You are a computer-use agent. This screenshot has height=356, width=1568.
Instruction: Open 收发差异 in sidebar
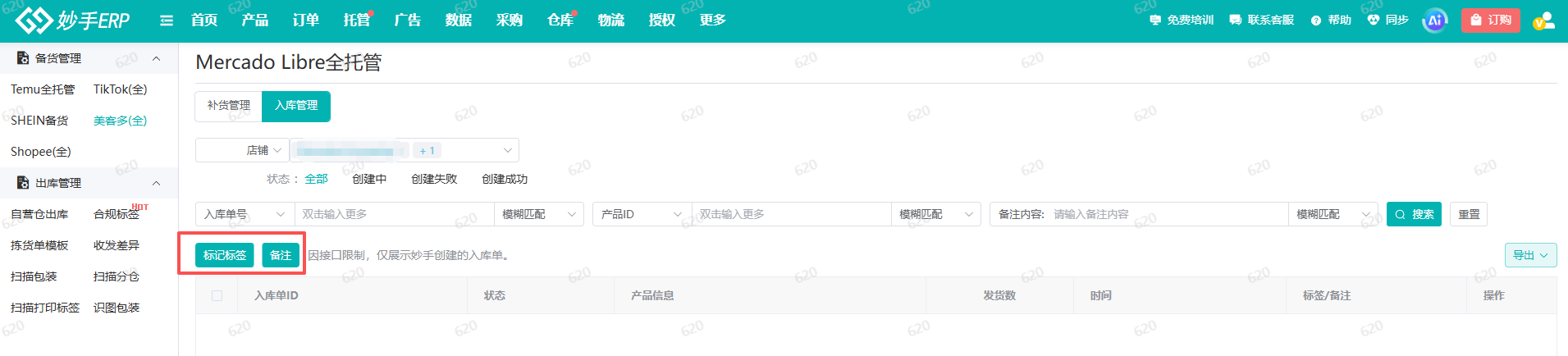coord(117,245)
